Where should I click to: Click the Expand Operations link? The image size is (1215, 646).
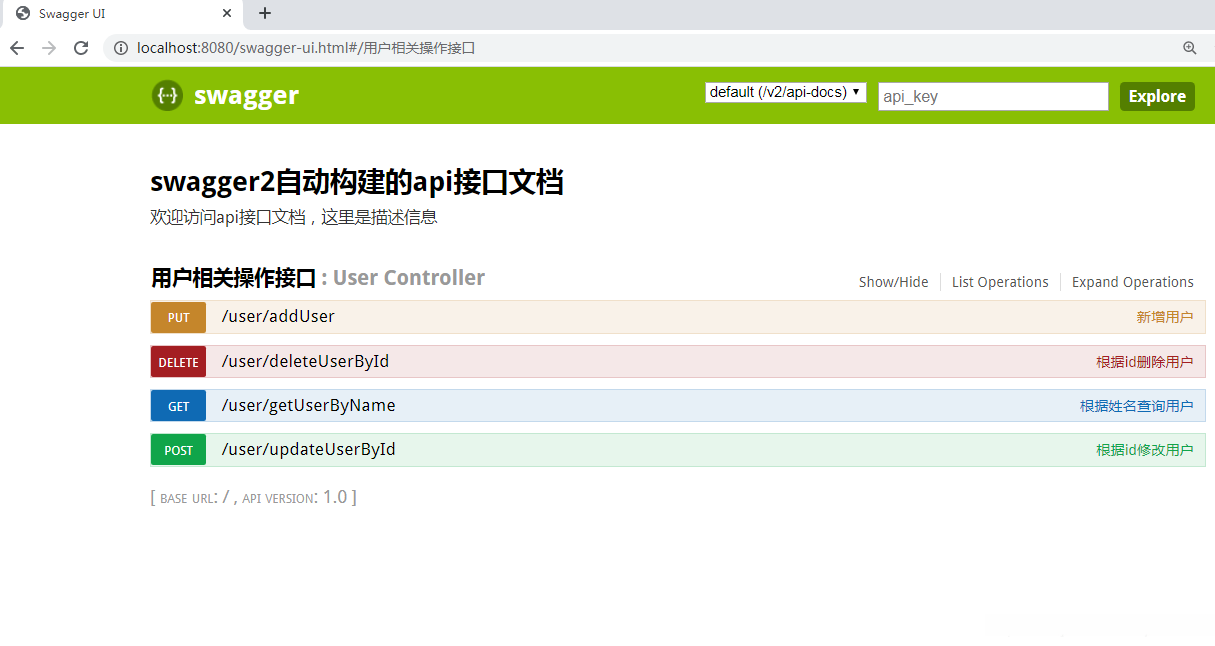point(1133,282)
